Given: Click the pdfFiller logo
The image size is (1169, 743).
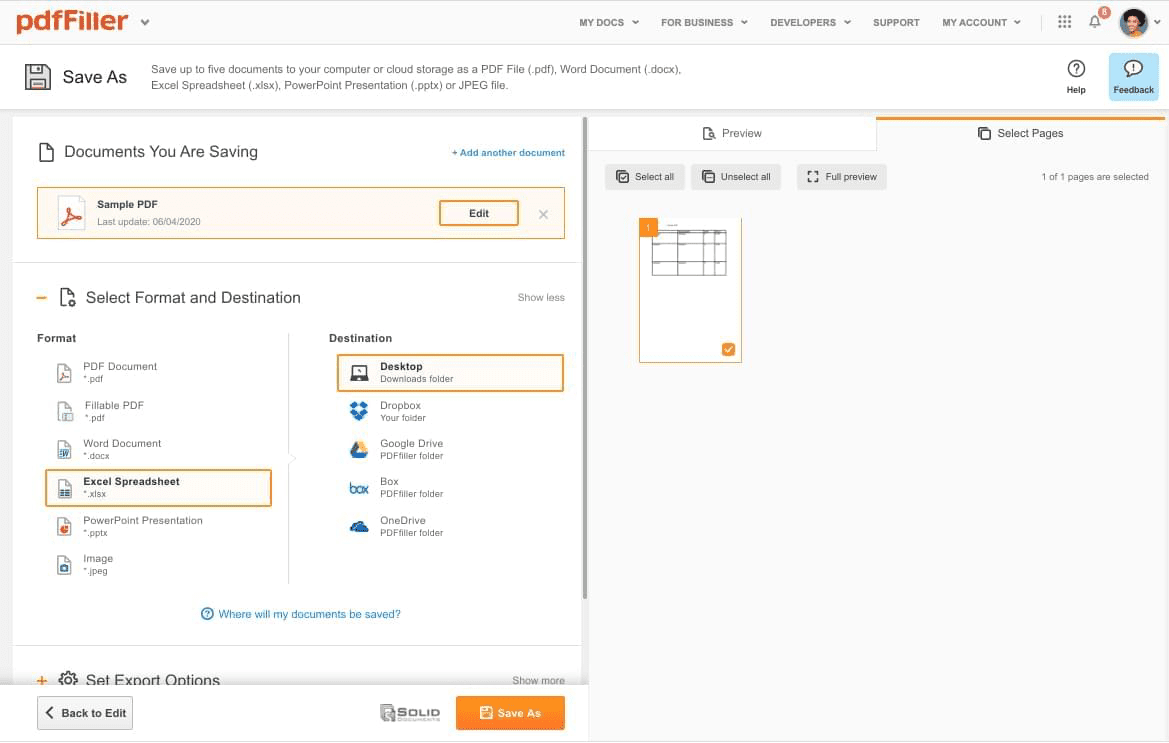Looking at the screenshot, I should [72, 21].
